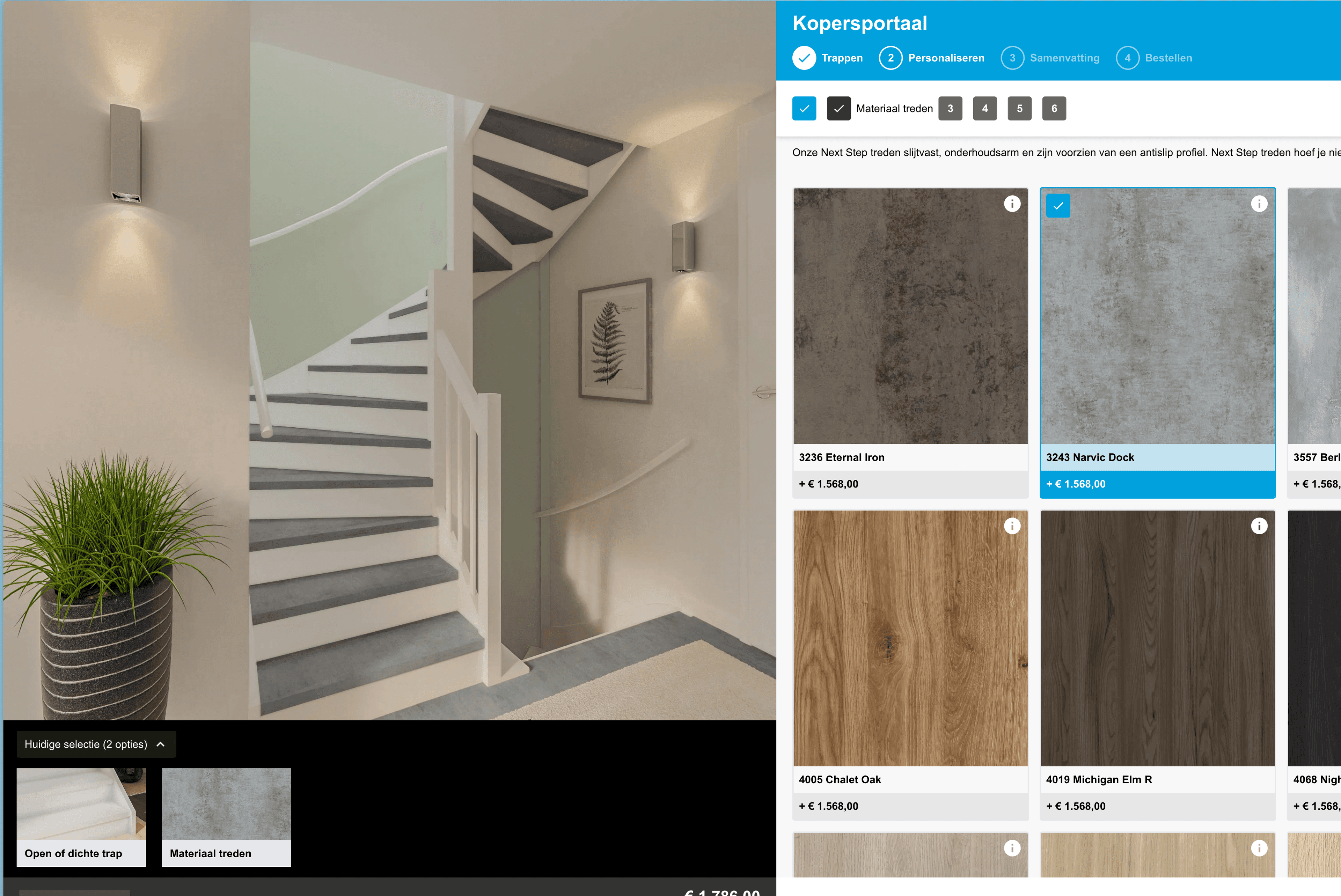Show info for 4005 Chalet Oak
Viewport: 1341px width, 896px height.
click(x=1012, y=526)
